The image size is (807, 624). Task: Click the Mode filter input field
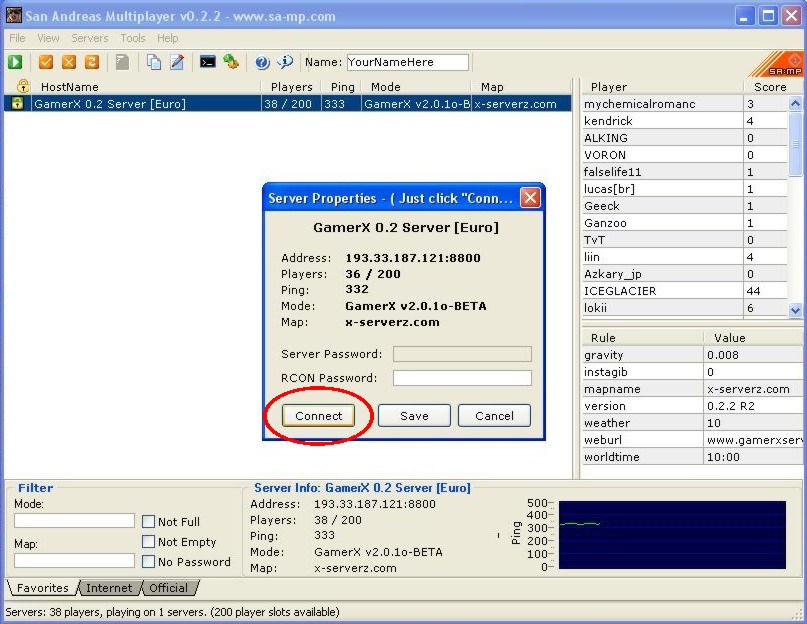click(x=74, y=521)
